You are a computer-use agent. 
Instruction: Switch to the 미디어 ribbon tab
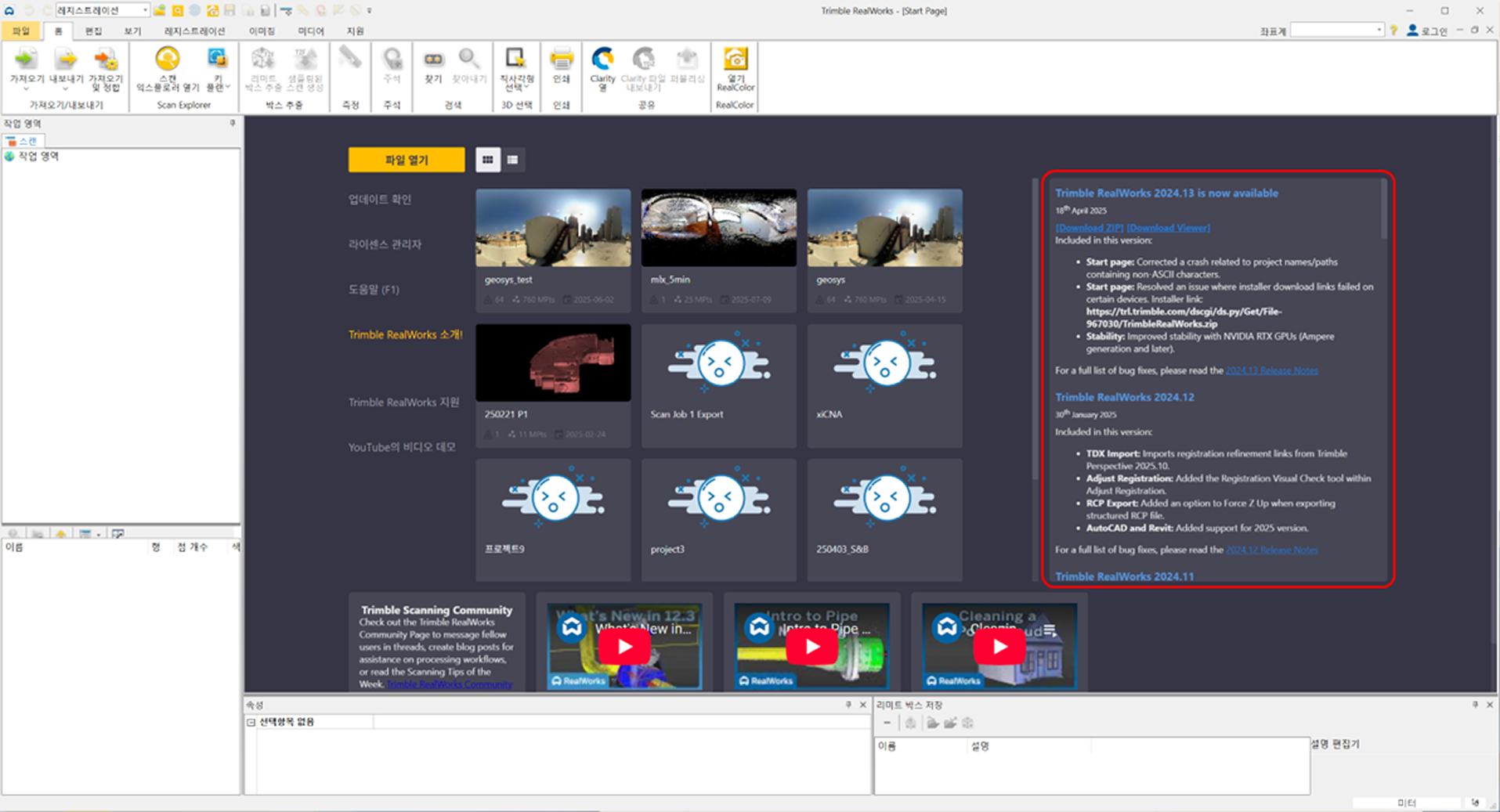click(x=310, y=31)
